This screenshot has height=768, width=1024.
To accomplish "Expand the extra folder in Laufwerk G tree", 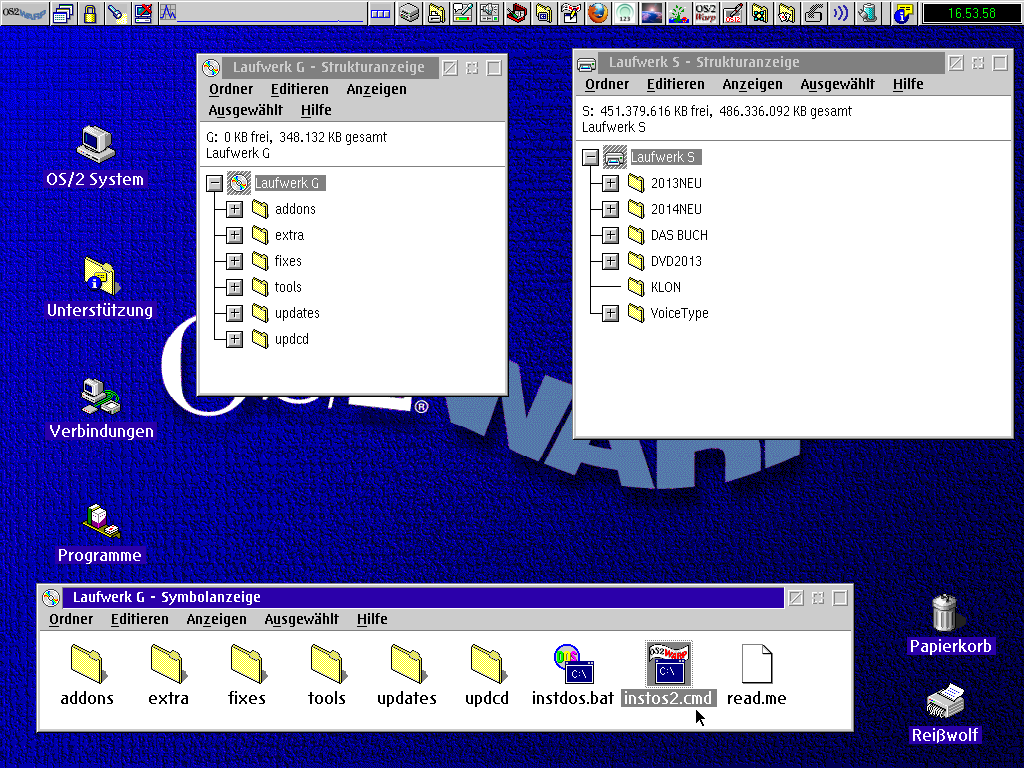I will [x=234, y=235].
